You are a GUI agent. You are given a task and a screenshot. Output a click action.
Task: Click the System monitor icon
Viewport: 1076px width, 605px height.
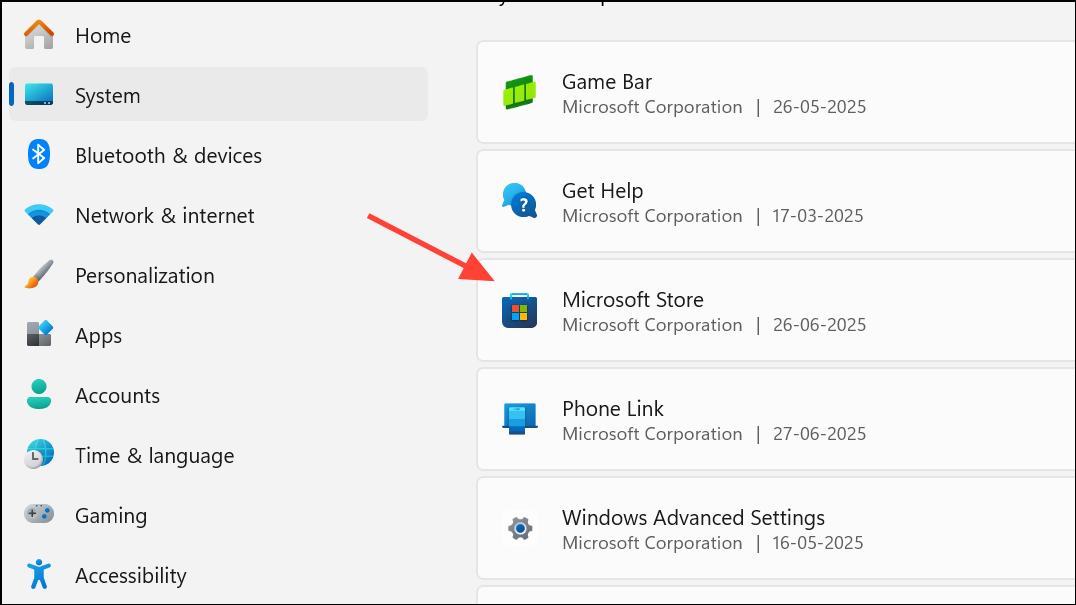pyautogui.click(x=39, y=95)
